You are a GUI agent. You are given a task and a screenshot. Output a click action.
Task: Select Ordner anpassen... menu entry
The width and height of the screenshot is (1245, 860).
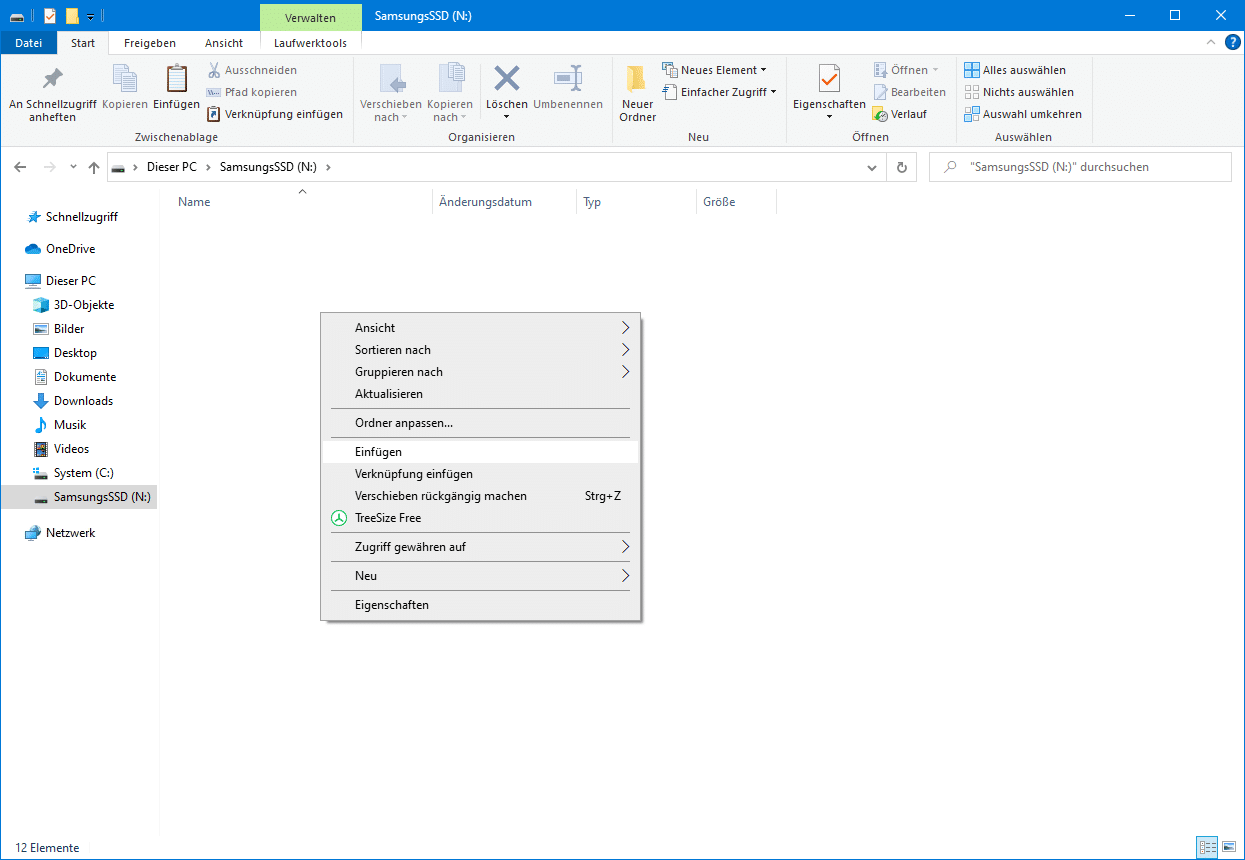[x=480, y=423]
